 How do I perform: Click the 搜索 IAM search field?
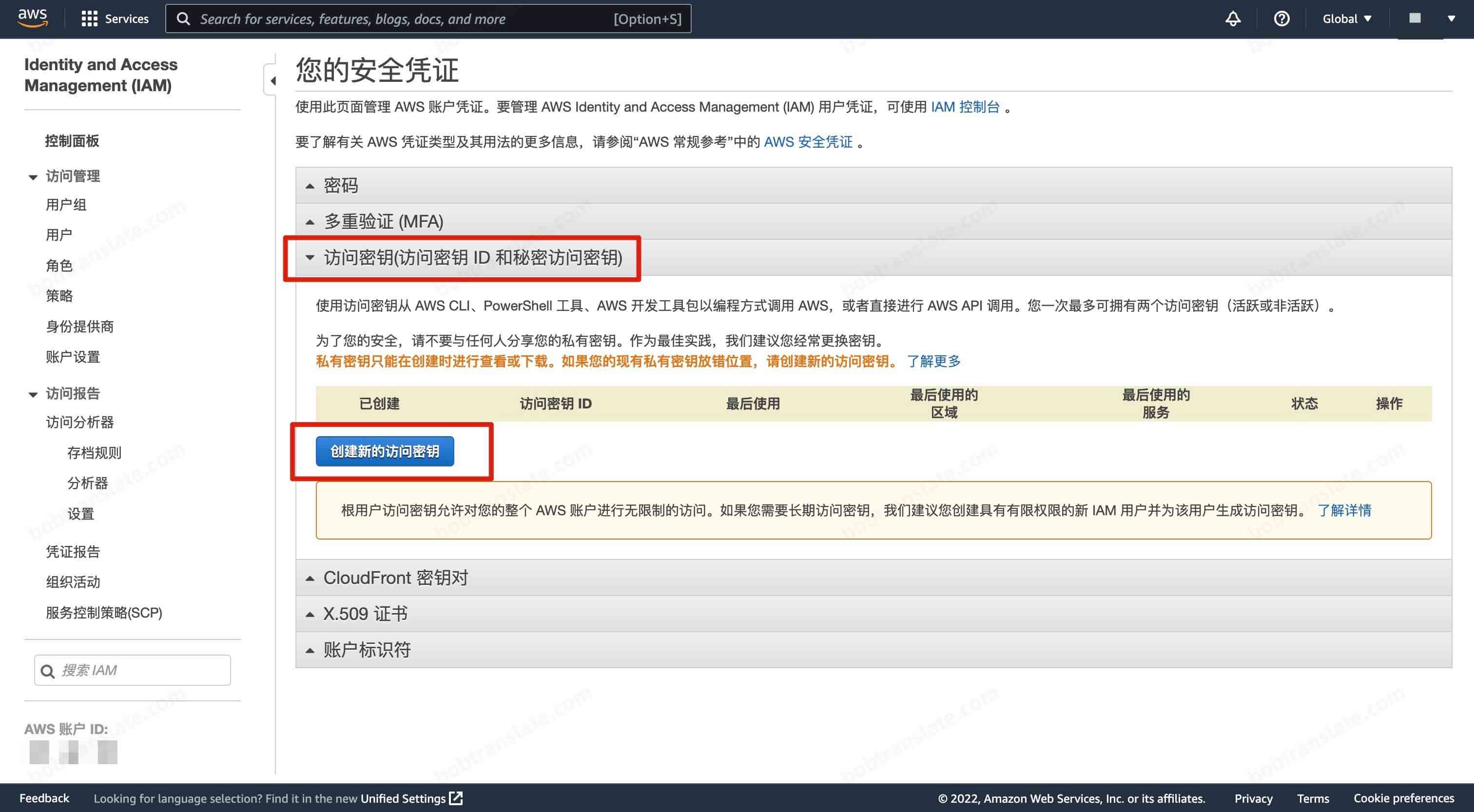132,670
